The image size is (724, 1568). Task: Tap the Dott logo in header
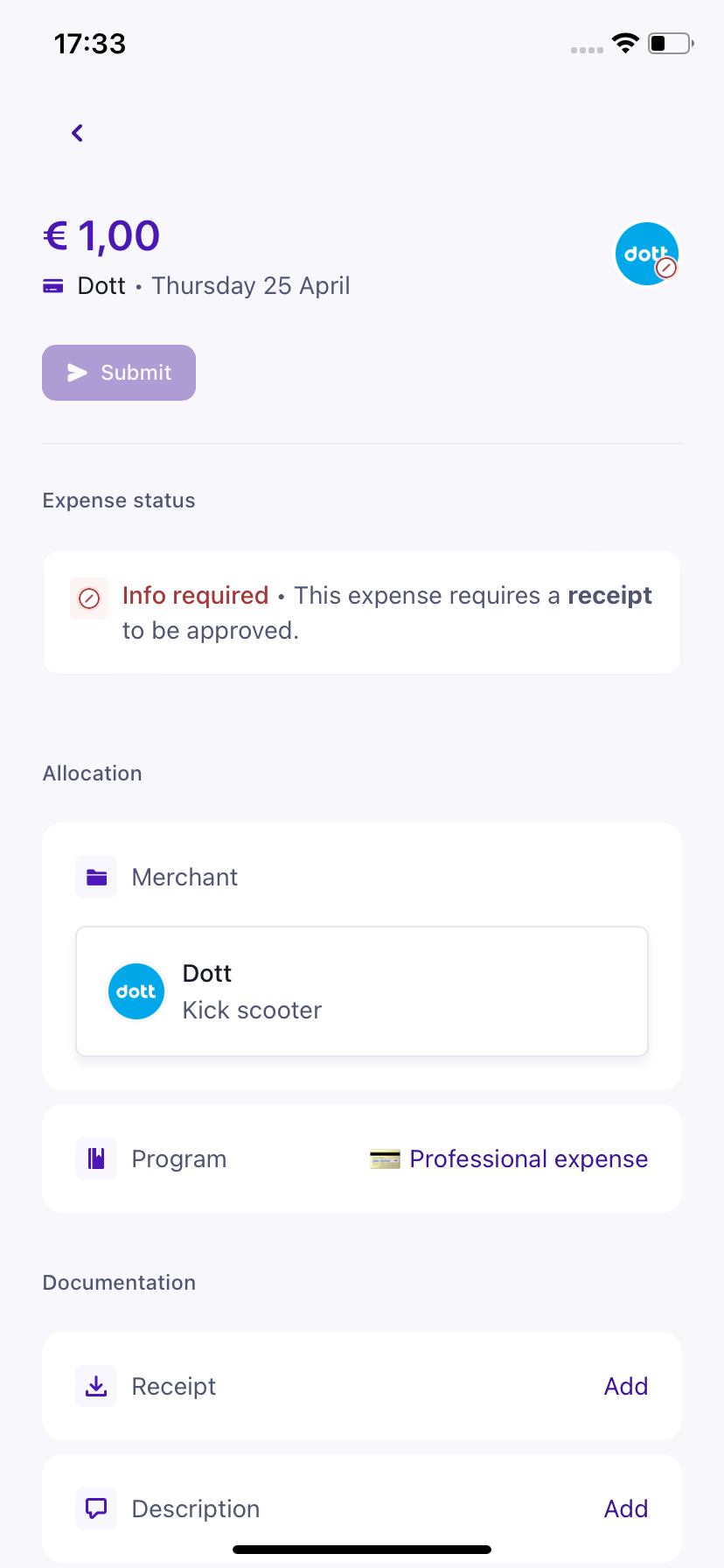click(x=646, y=254)
